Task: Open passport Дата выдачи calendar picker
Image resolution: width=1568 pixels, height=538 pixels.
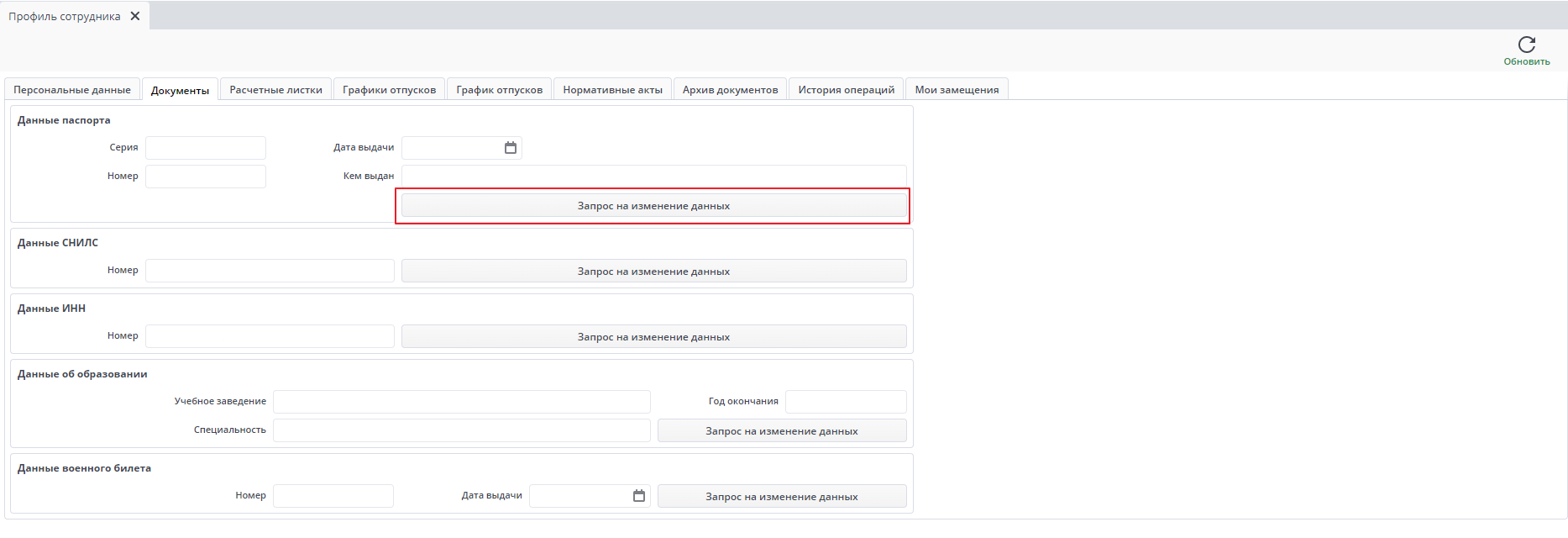Action: pos(510,148)
